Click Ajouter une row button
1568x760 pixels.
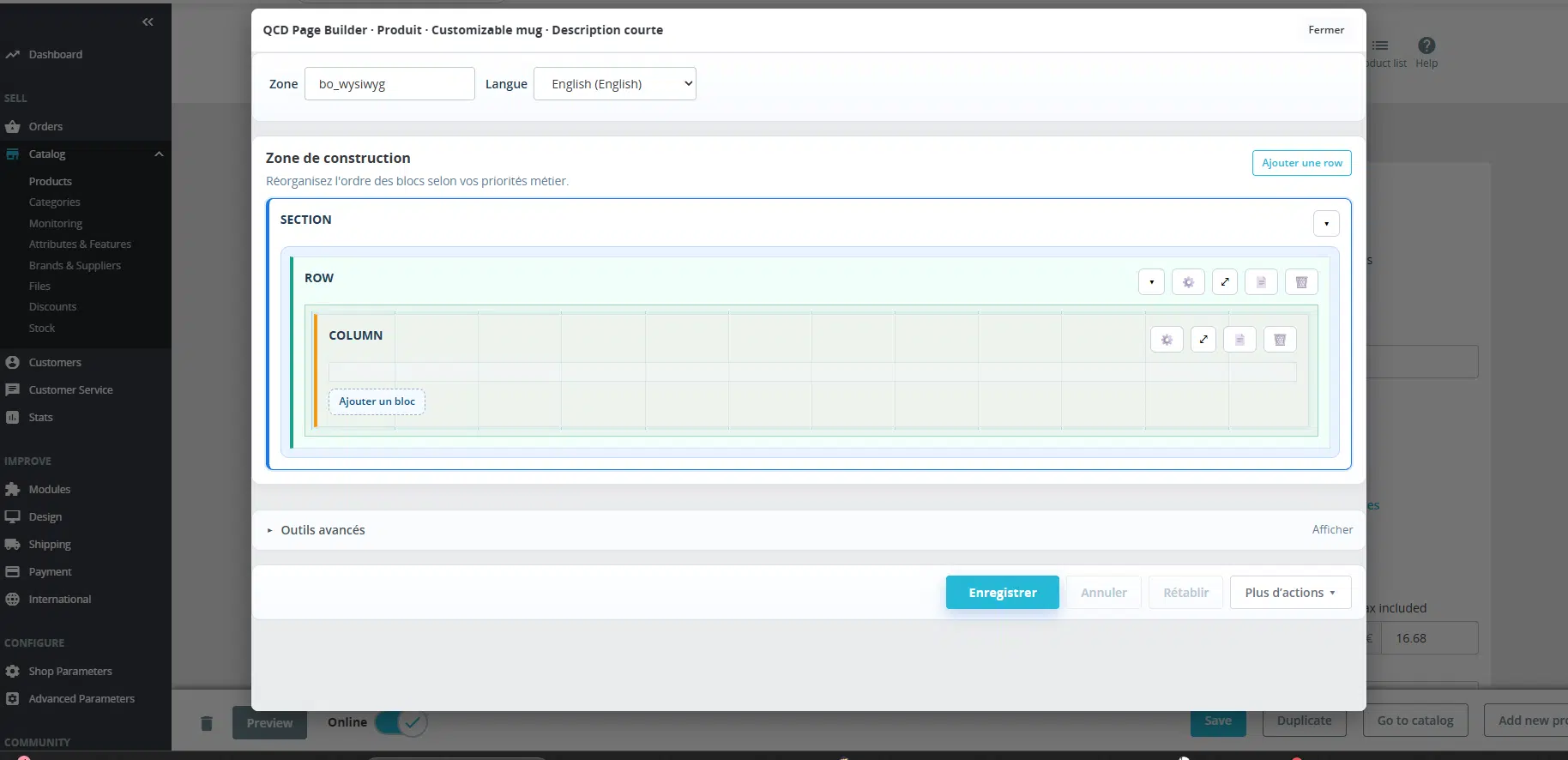pos(1301,163)
